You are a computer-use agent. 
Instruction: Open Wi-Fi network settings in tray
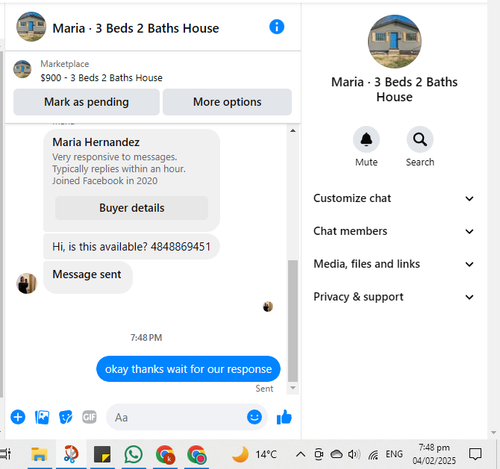click(x=373, y=454)
